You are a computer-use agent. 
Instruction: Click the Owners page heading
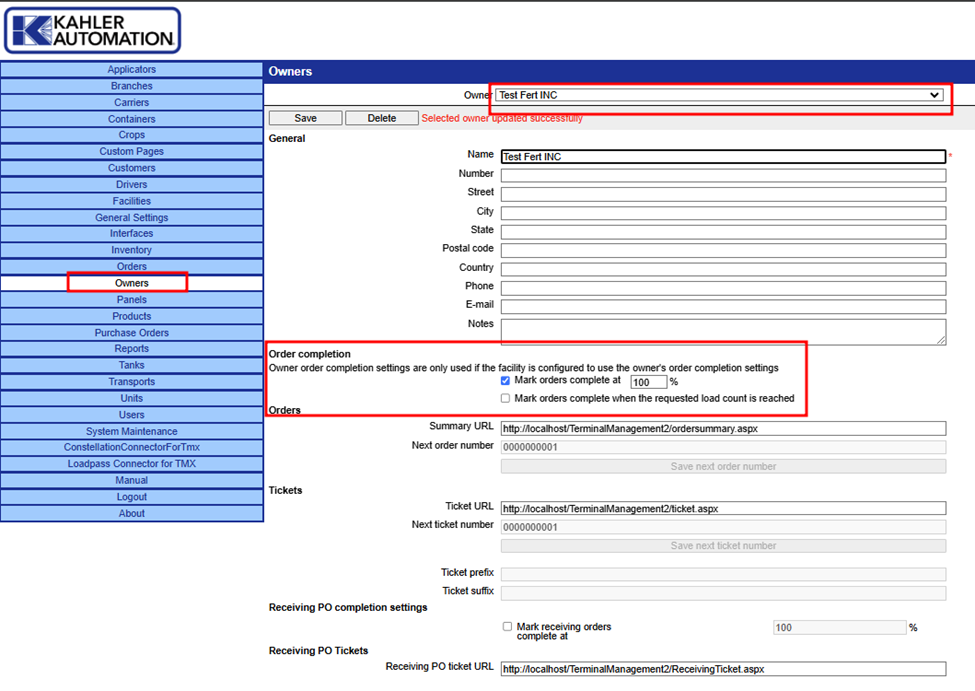pos(290,72)
